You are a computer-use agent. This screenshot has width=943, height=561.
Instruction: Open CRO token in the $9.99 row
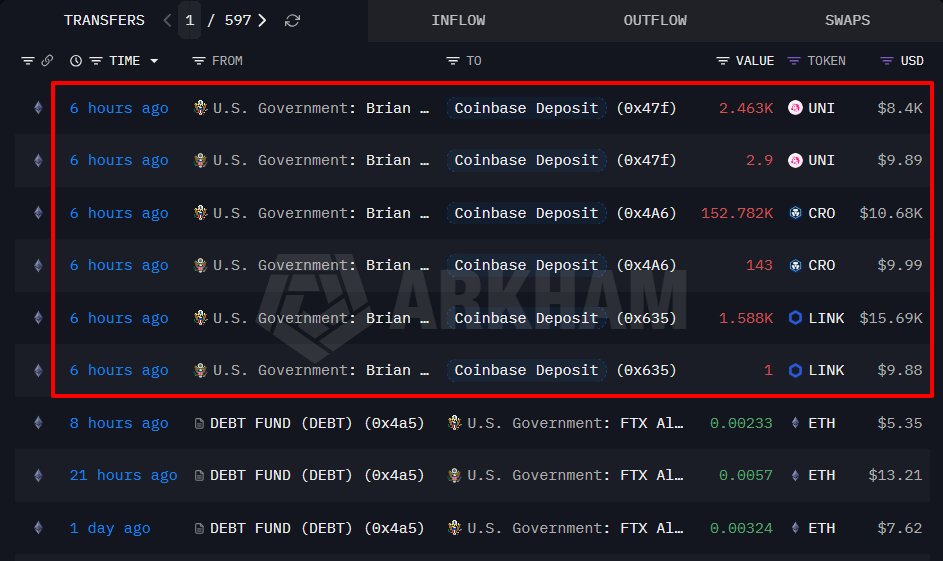[x=812, y=265]
